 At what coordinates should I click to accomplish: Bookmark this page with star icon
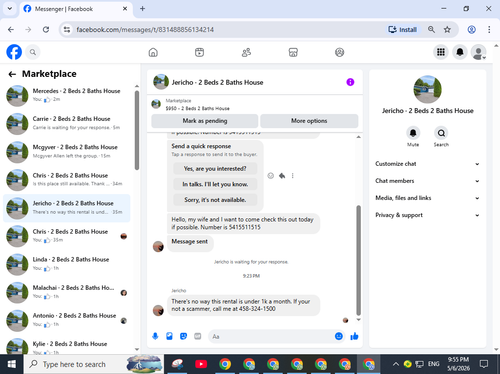pyautogui.click(x=447, y=30)
